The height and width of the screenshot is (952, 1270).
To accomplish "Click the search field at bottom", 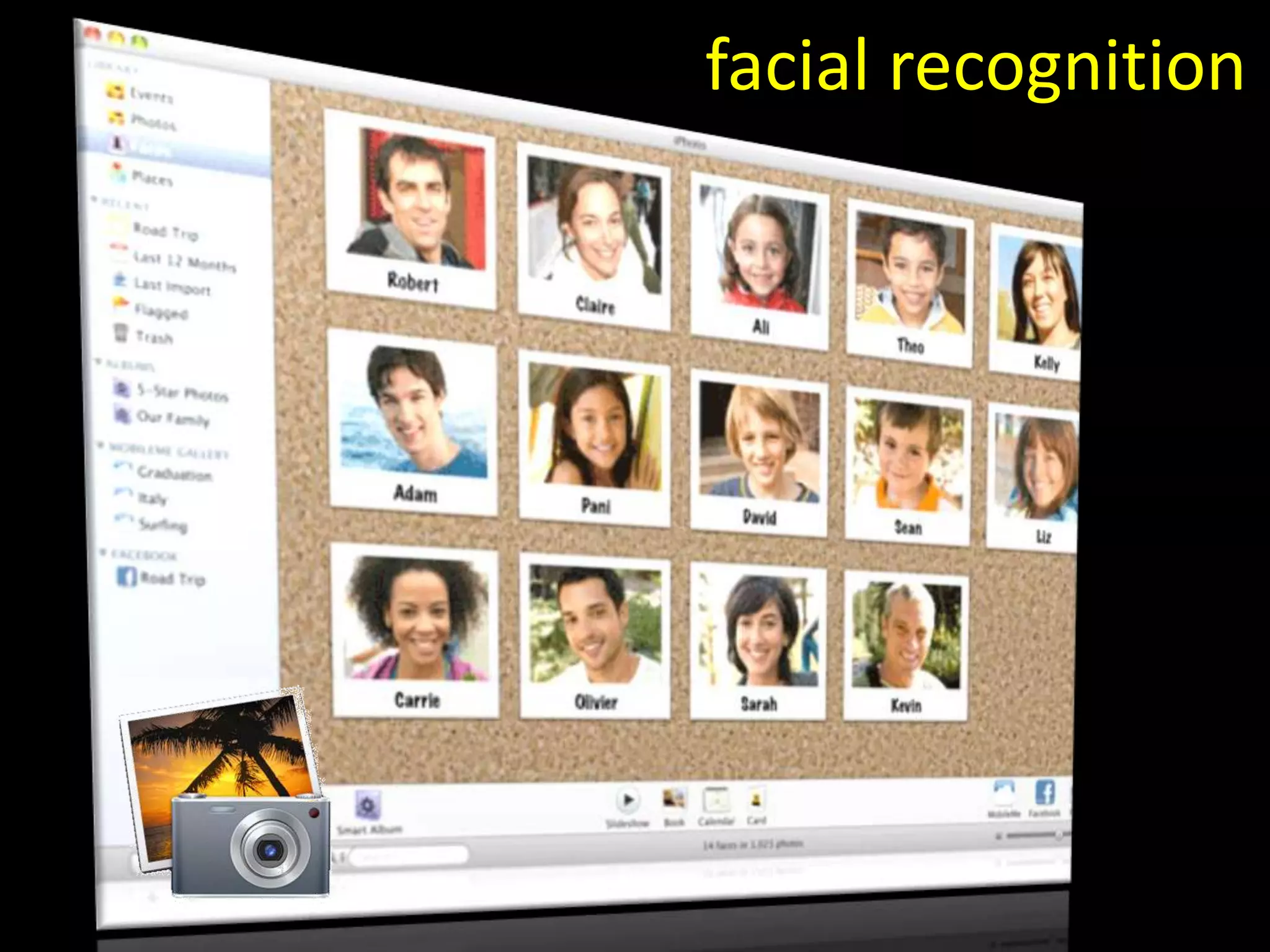I will point(409,857).
